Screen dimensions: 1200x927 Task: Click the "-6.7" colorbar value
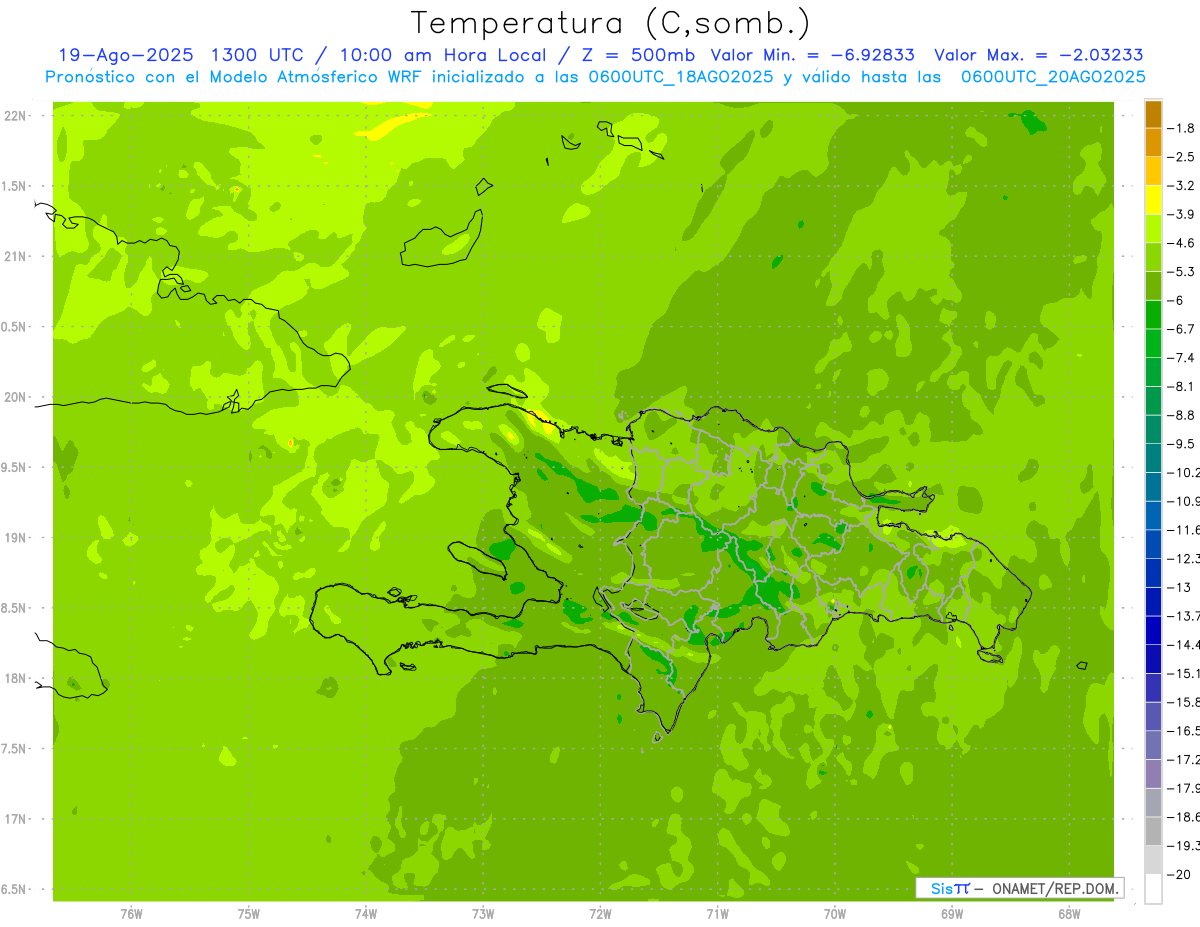click(1182, 329)
